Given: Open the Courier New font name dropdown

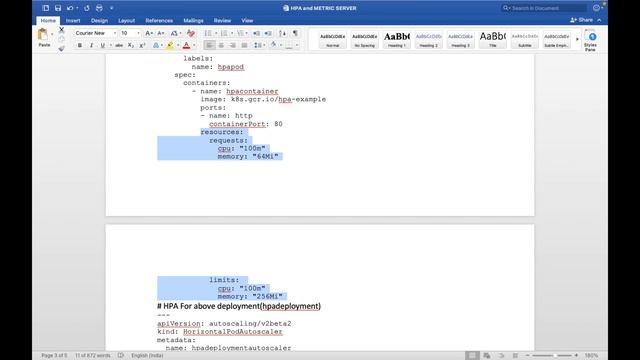Looking at the screenshot, I should tap(115, 33).
